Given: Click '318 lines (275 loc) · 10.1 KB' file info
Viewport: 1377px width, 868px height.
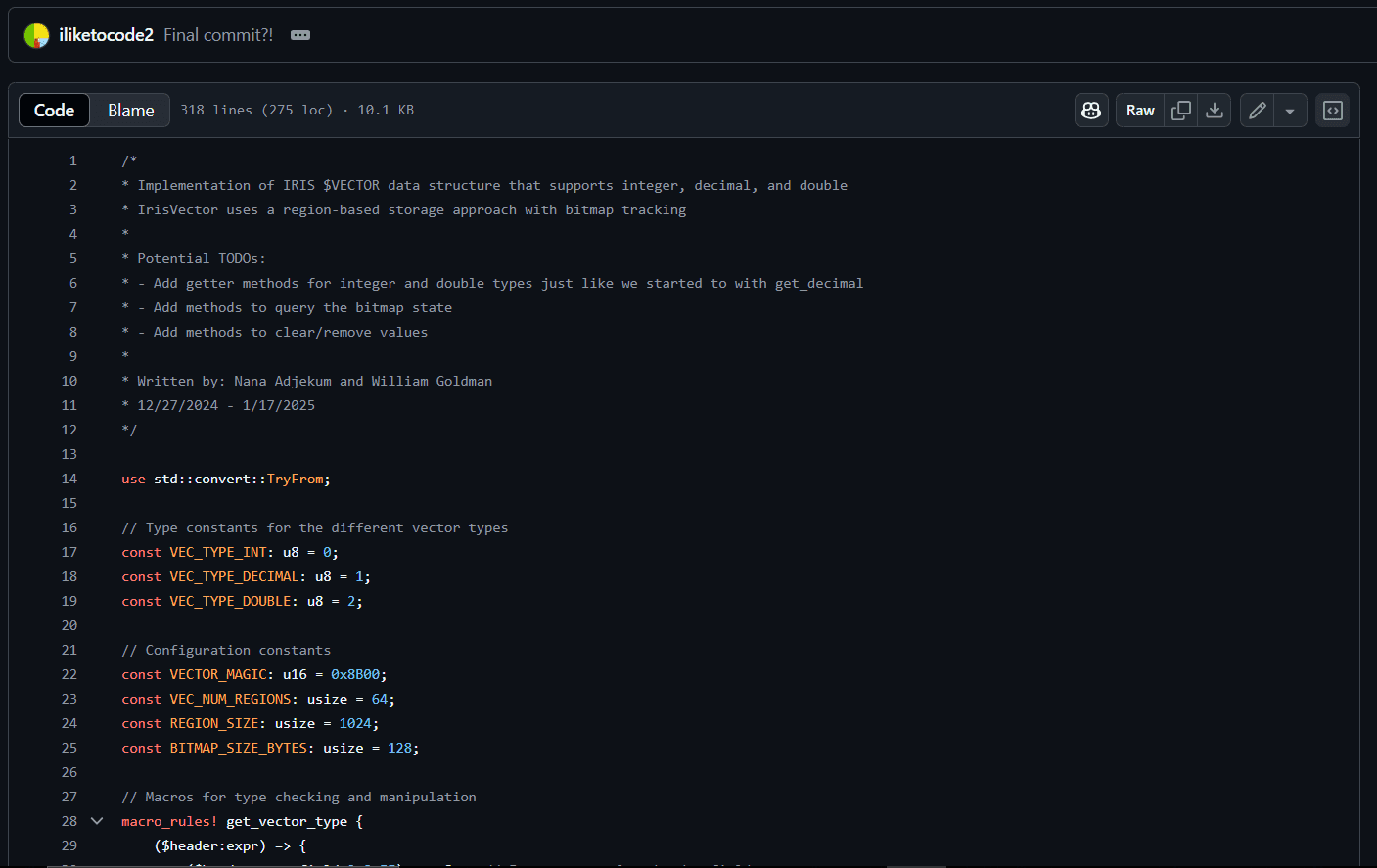Looking at the screenshot, I should [297, 111].
